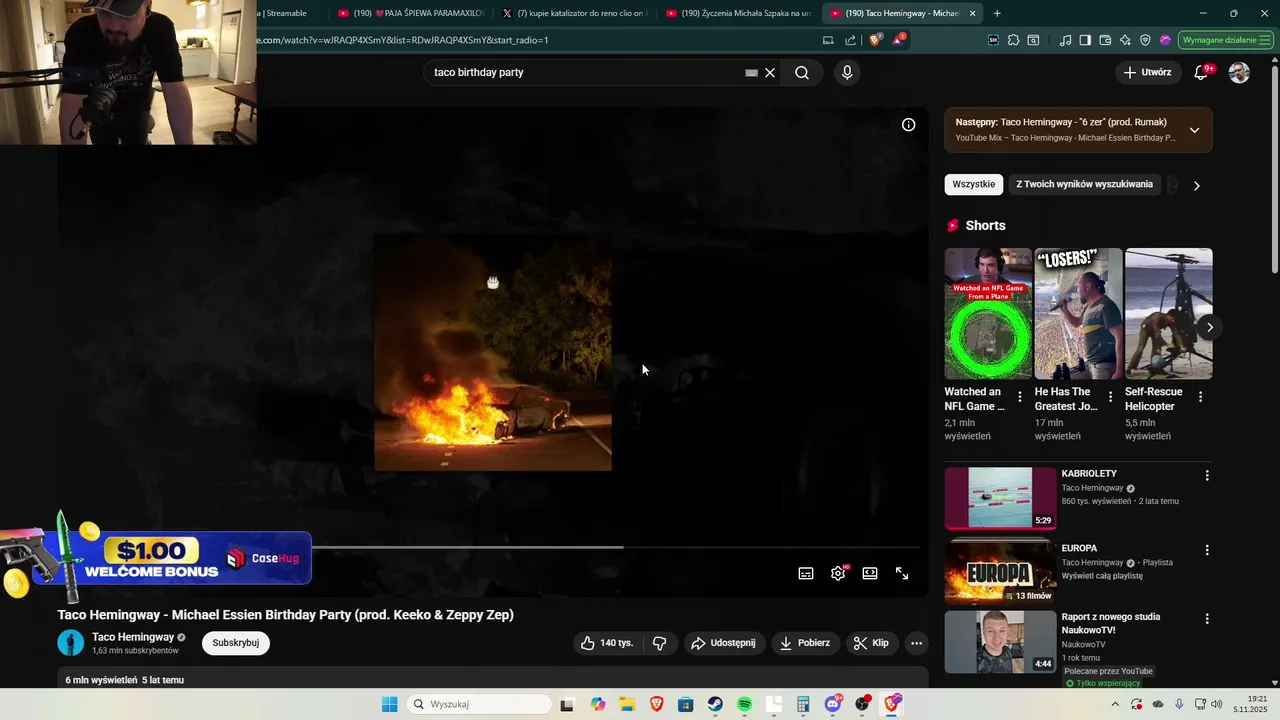This screenshot has height=720, width=1280.
Task: Show video info card icon
Action: pos(908,125)
